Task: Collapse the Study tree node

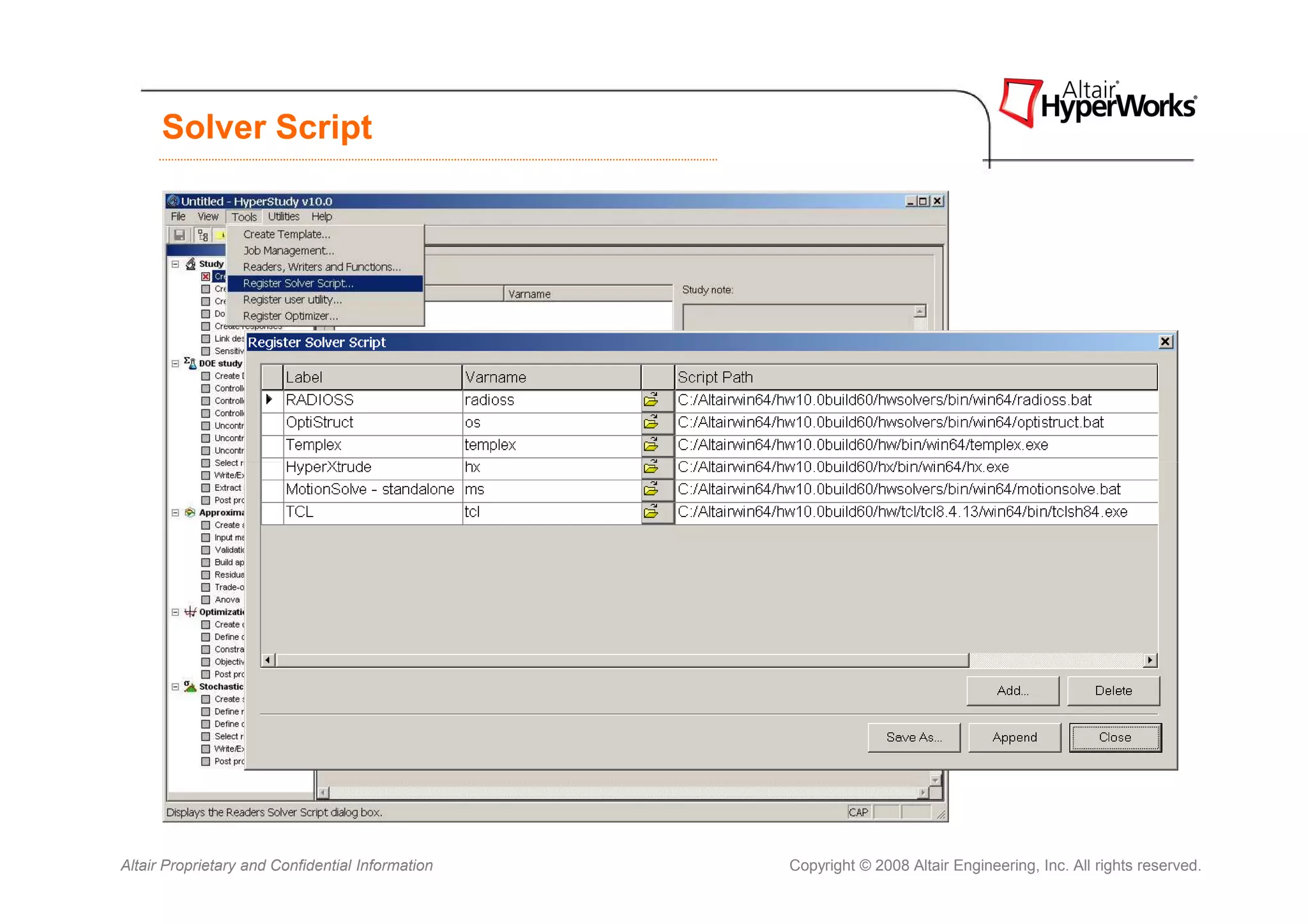Action: click(x=175, y=264)
